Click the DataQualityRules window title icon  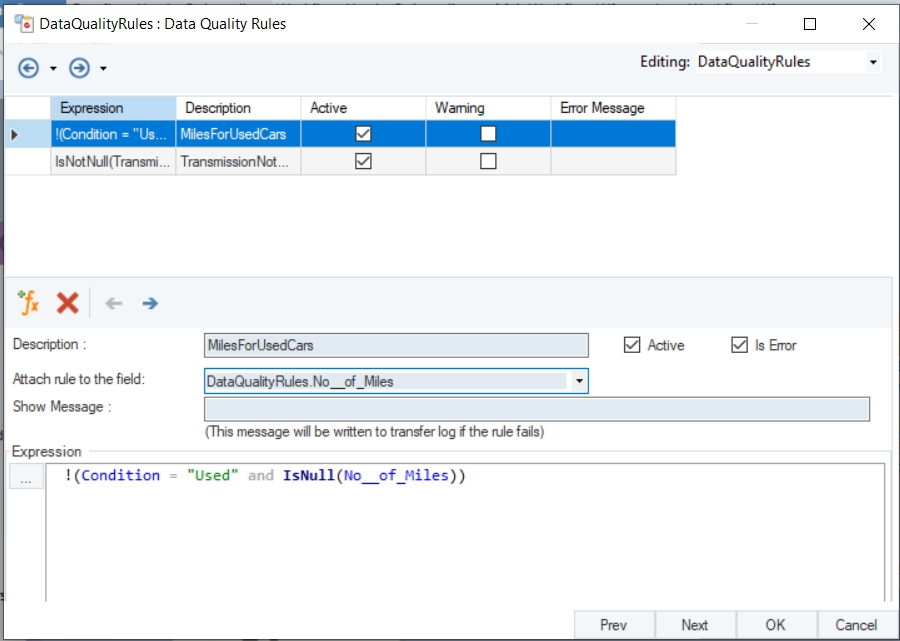point(22,23)
